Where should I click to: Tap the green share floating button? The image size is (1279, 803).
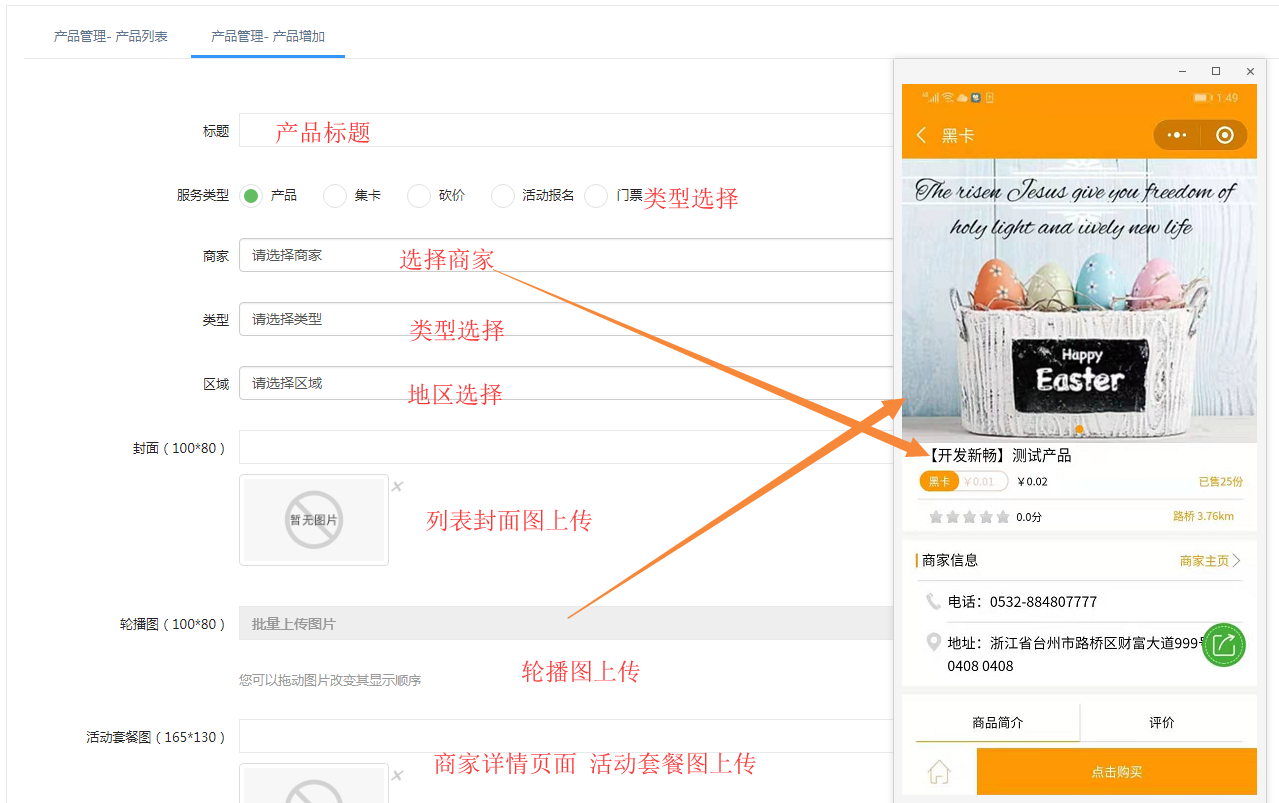[x=1224, y=645]
